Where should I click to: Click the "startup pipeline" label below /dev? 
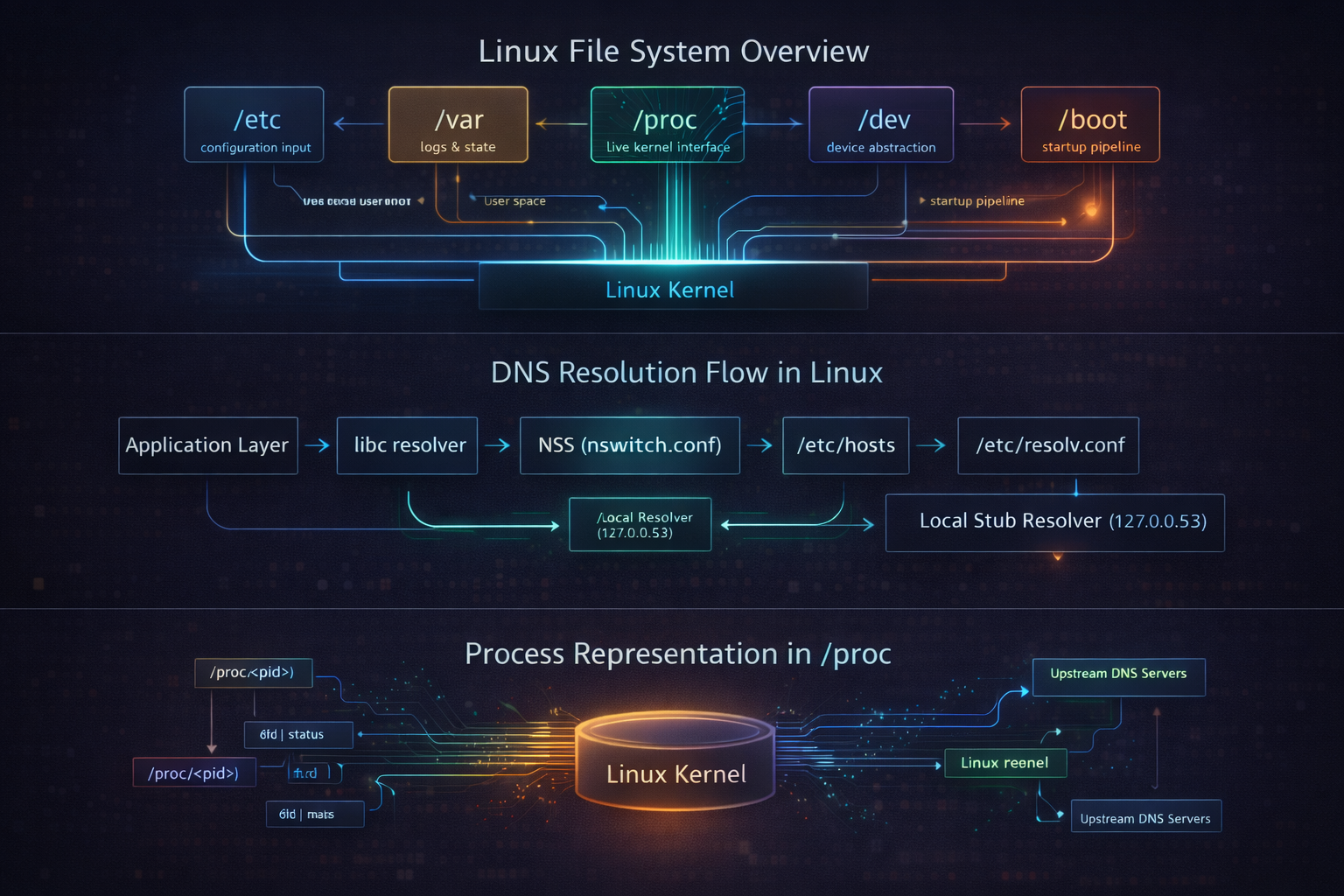pyautogui.click(x=976, y=201)
